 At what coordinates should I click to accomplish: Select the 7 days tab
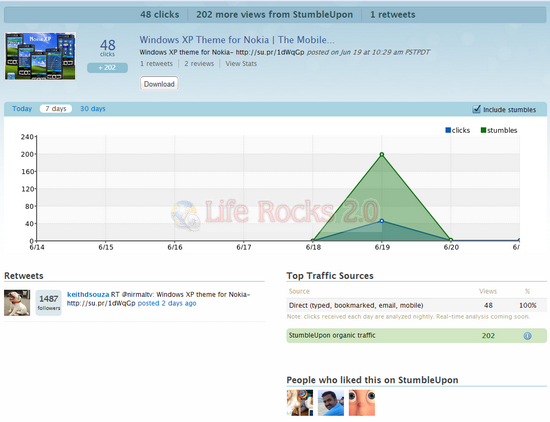click(56, 109)
